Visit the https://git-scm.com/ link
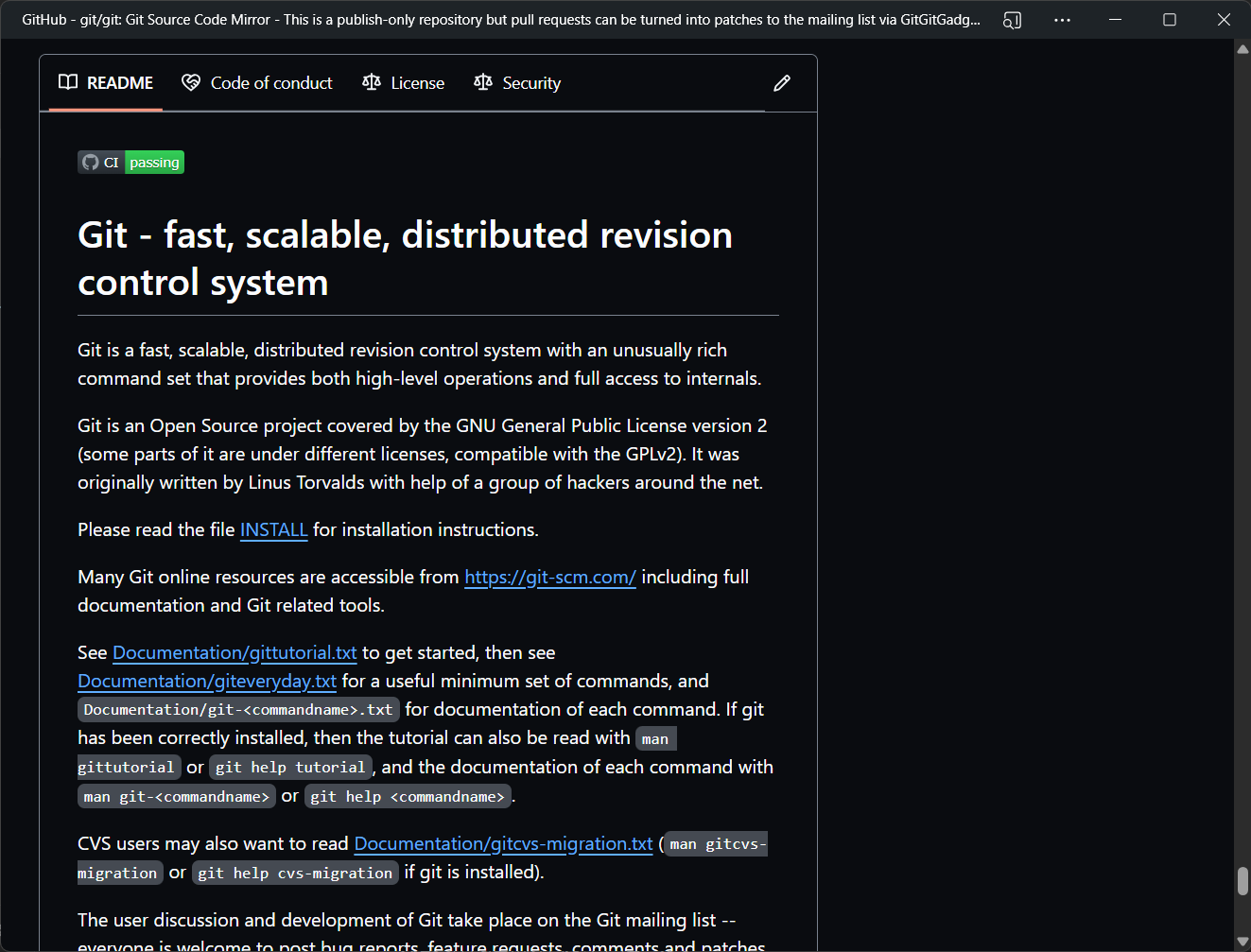1251x952 pixels. (549, 577)
